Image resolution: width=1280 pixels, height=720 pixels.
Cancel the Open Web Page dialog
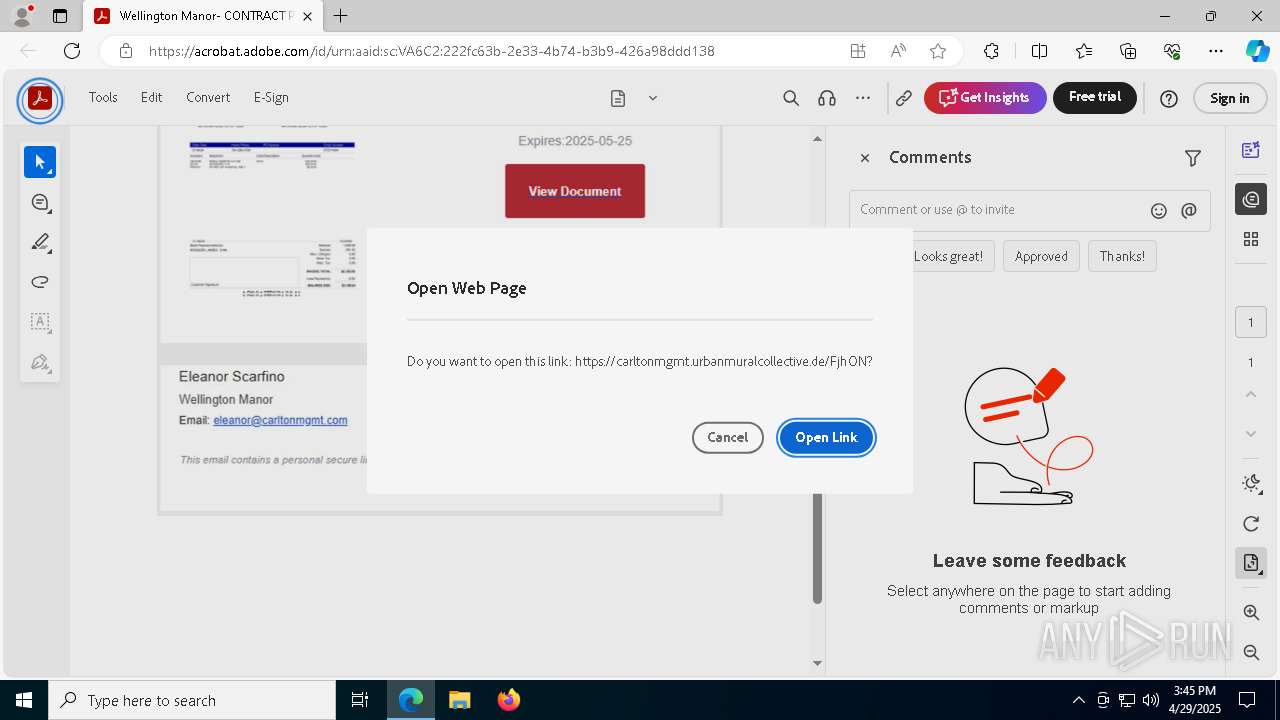728,437
